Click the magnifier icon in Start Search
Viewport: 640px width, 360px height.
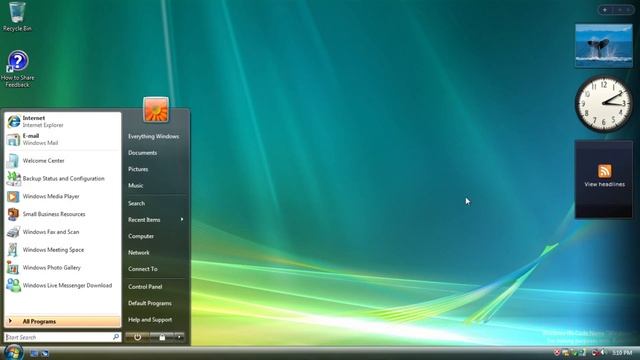pos(116,337)
